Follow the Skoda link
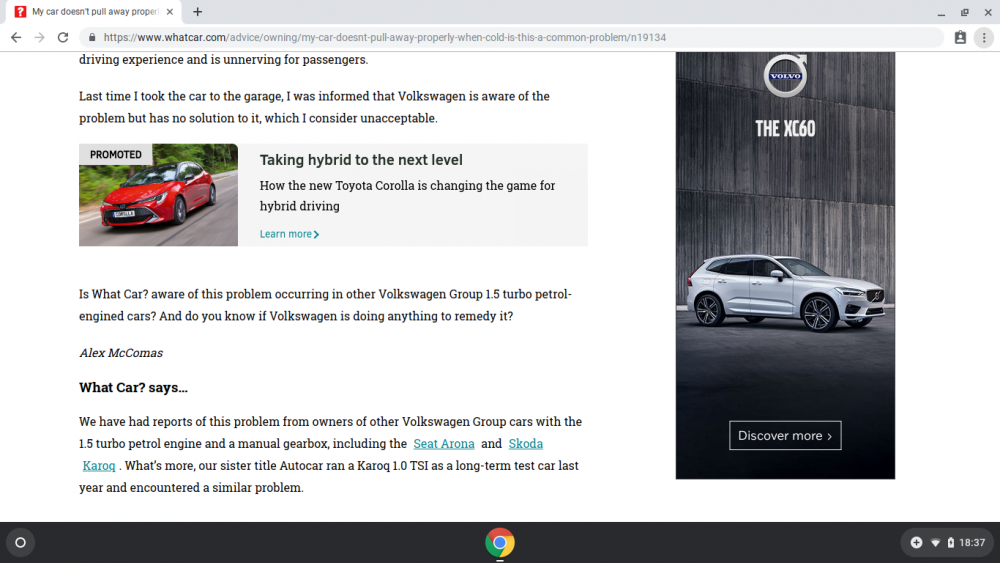This screenshot has width=1000, height=563. pos(526,443)
